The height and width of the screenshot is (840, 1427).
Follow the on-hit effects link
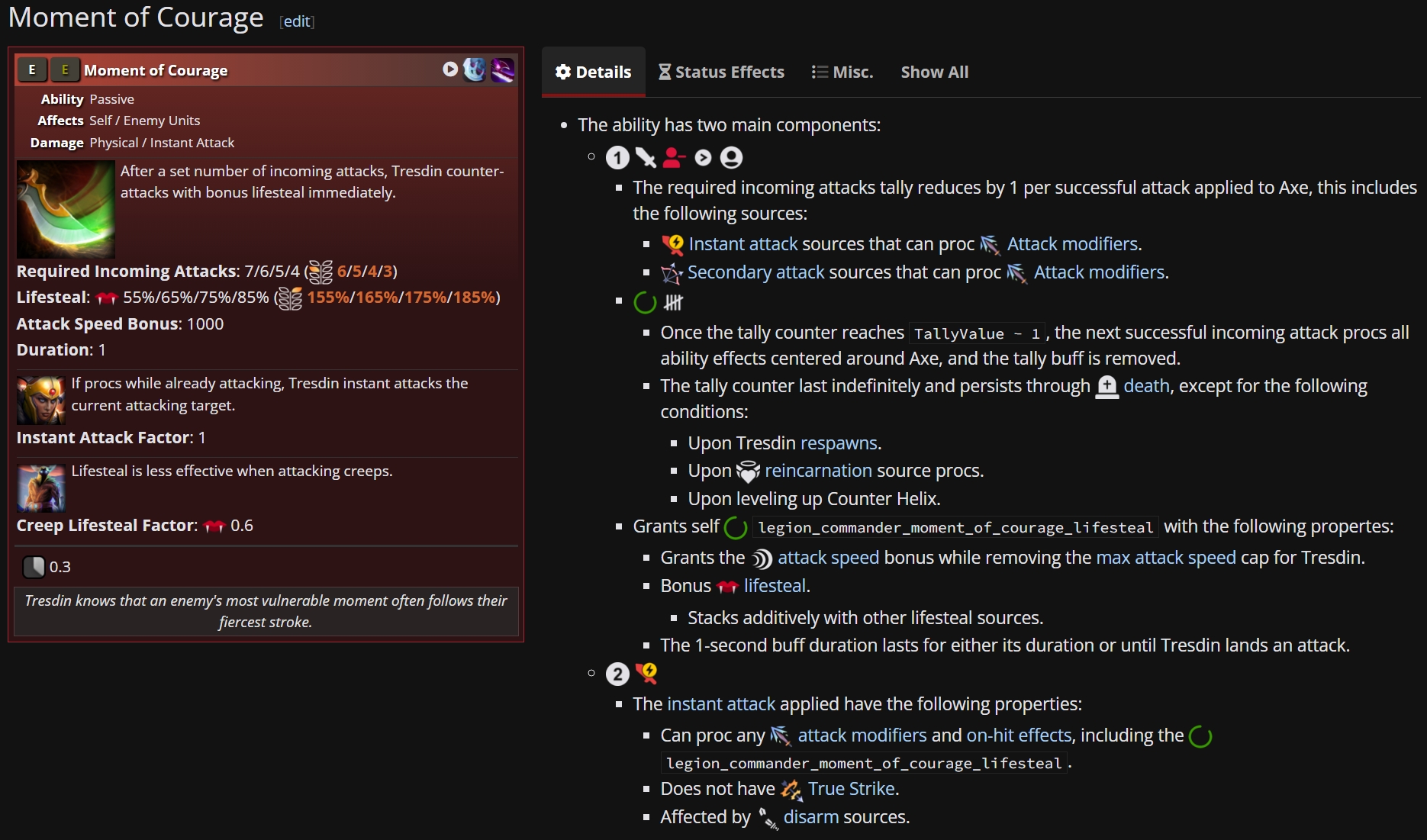pyautogui.click(x=1019, y=735)
